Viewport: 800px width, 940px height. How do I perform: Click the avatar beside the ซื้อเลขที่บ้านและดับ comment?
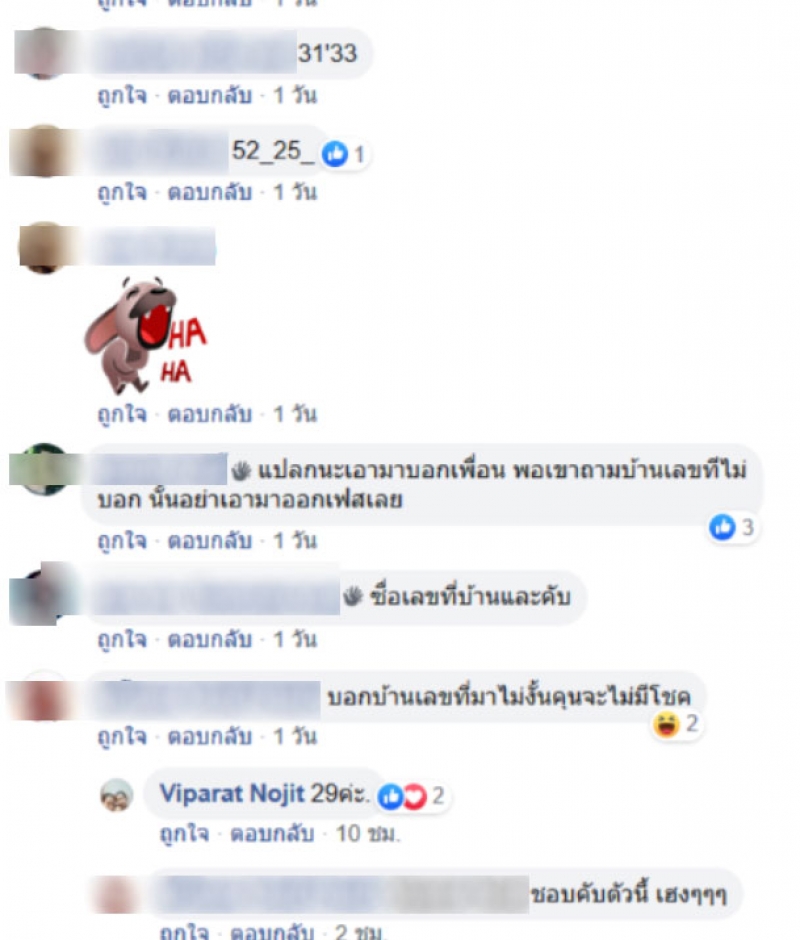coord(40,594)
